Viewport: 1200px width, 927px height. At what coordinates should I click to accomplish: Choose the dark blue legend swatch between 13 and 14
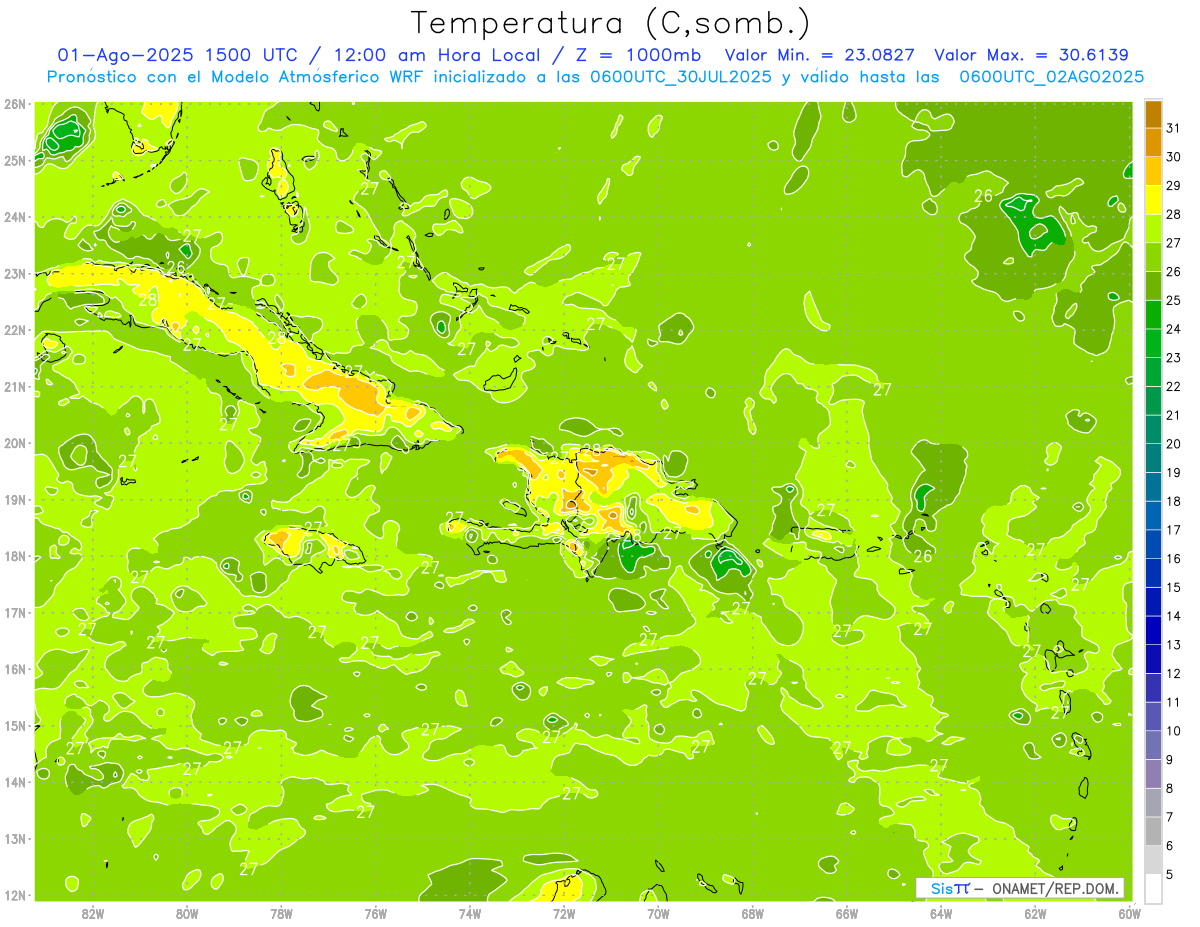coord(1153,630)
